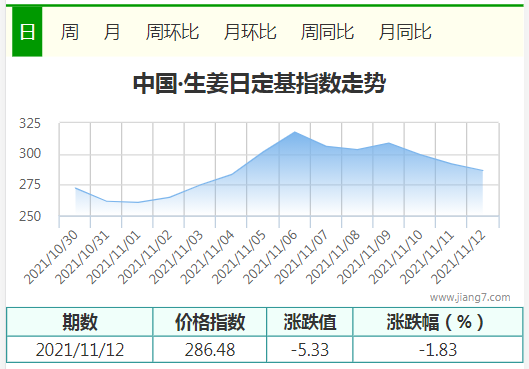Switch to the 周 weekly tab
This screenshot has width=529, height=369.
(69, 32)
